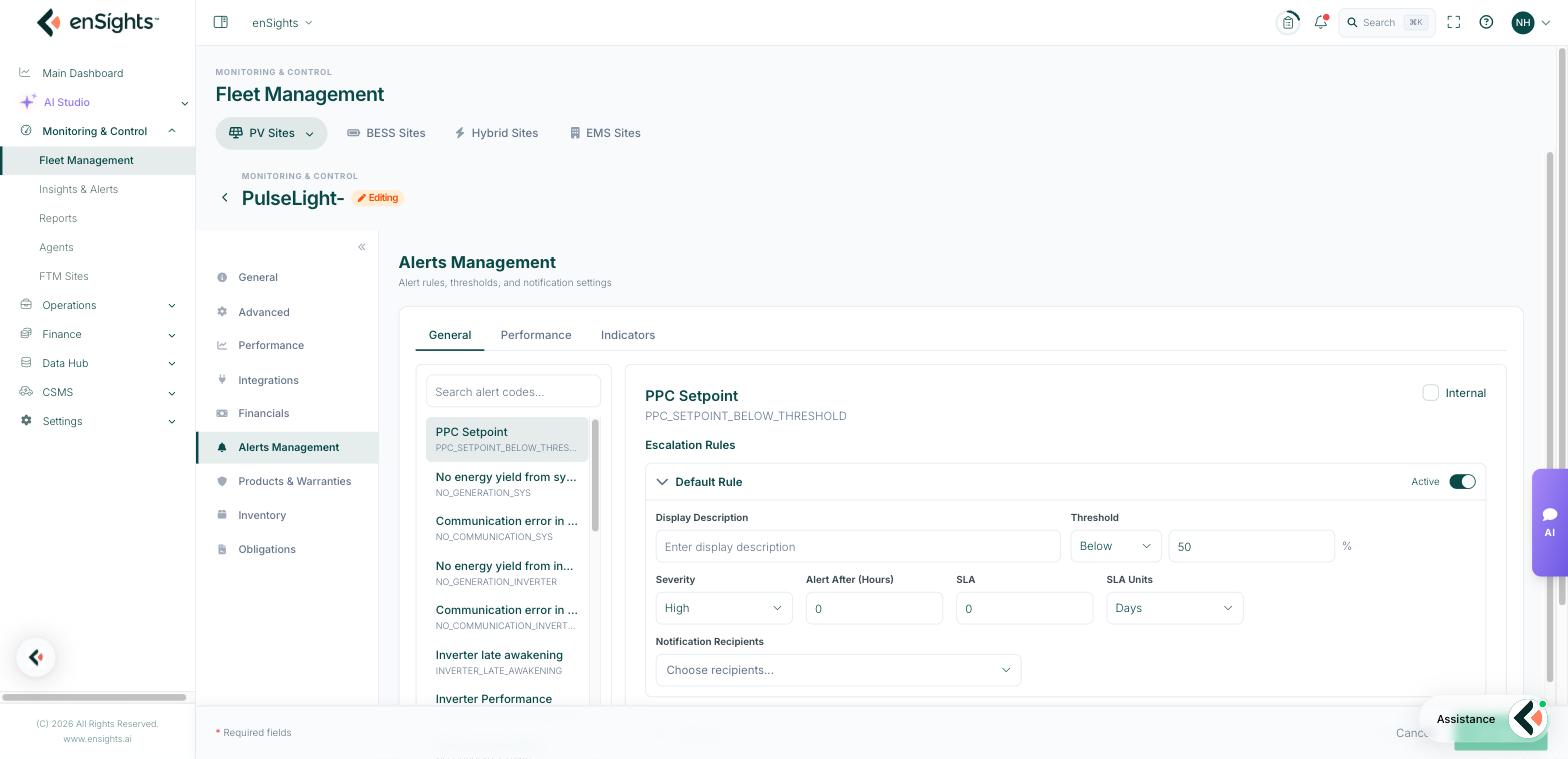The width and height of the screenshot is (1568, 759).
Task: Open the AI chat side tab
Action: 1549,522
